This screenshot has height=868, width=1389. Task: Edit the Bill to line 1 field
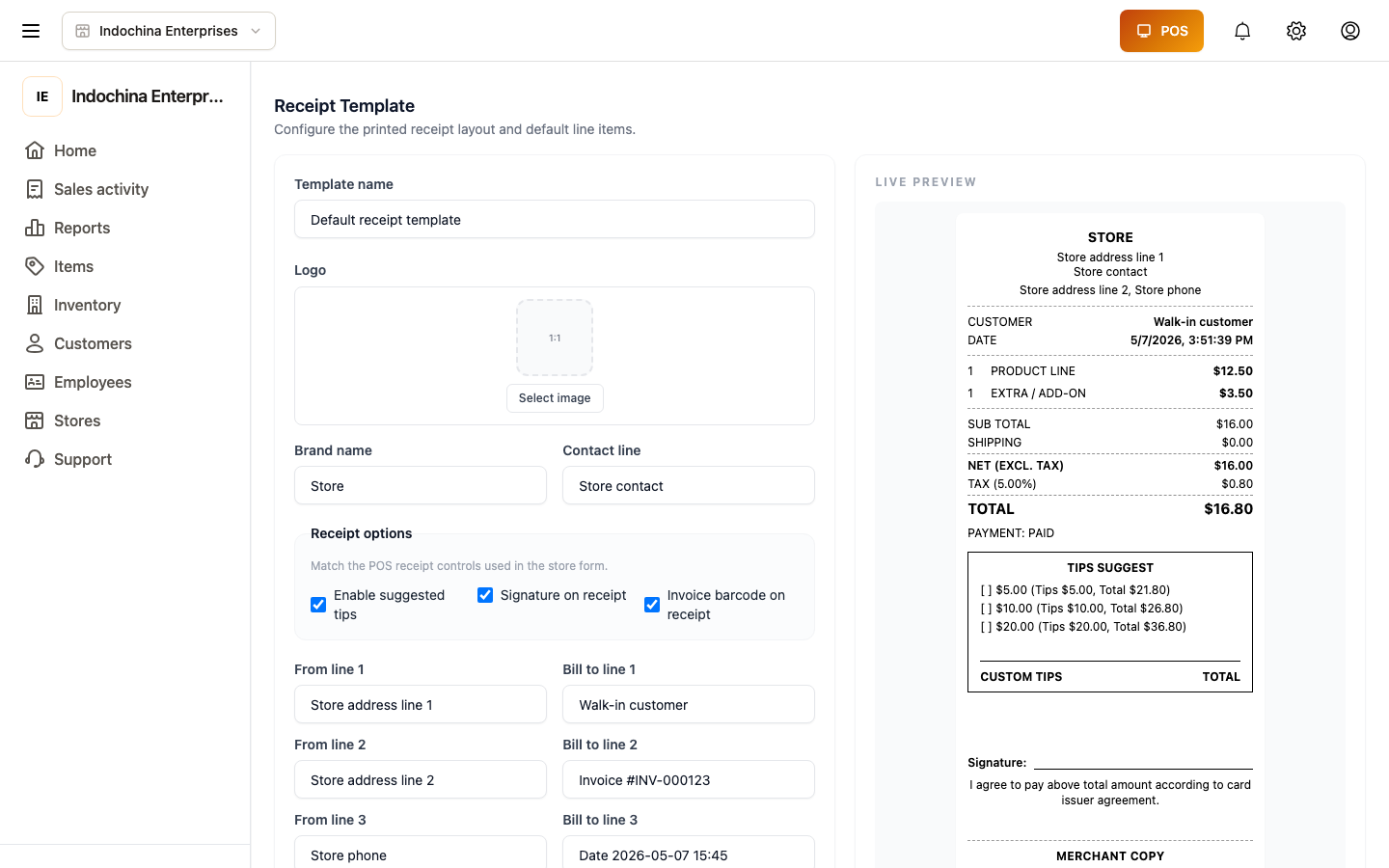click(x=689, y=704)
